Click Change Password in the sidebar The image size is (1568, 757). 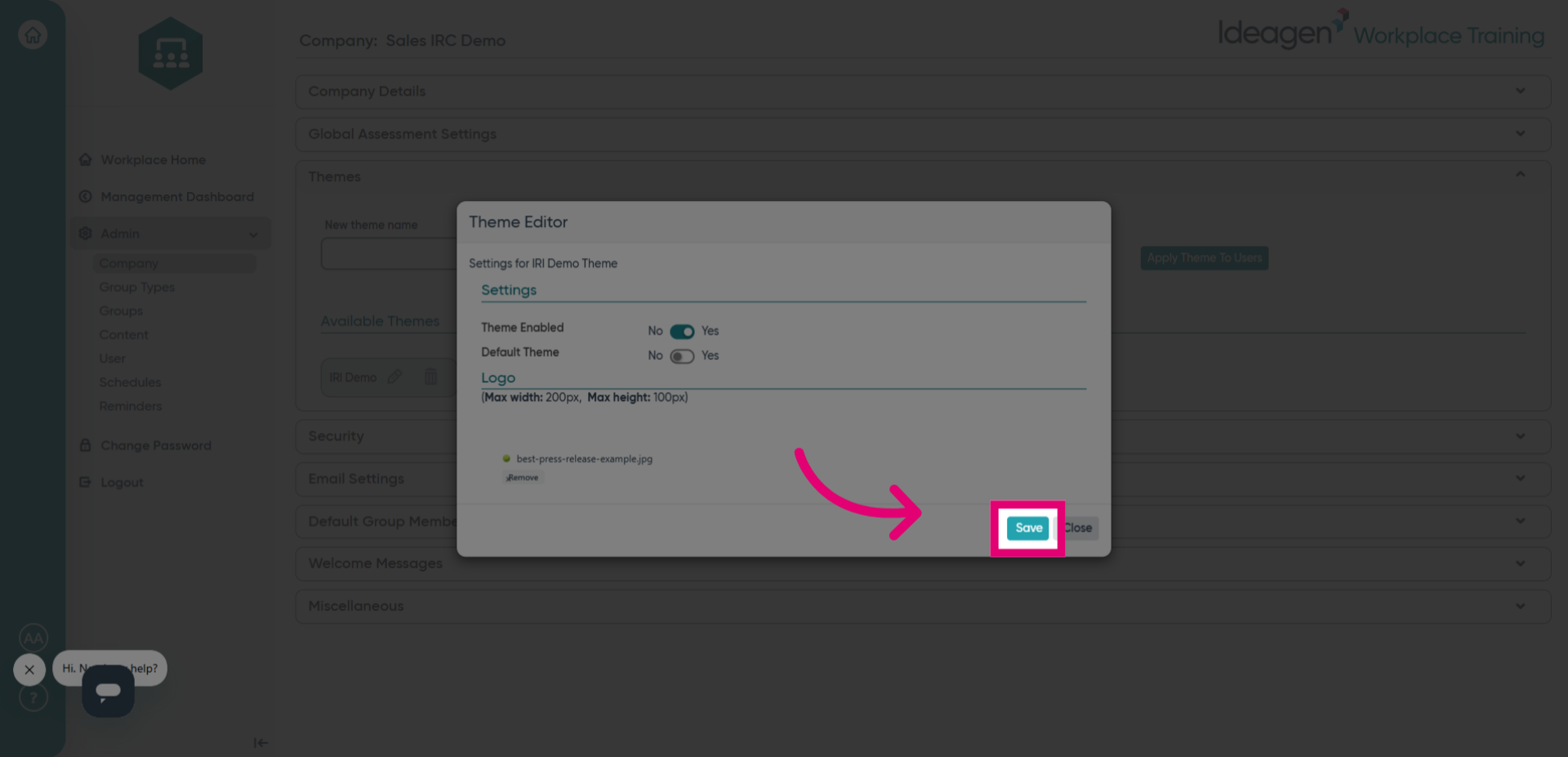tap(155, 446)
